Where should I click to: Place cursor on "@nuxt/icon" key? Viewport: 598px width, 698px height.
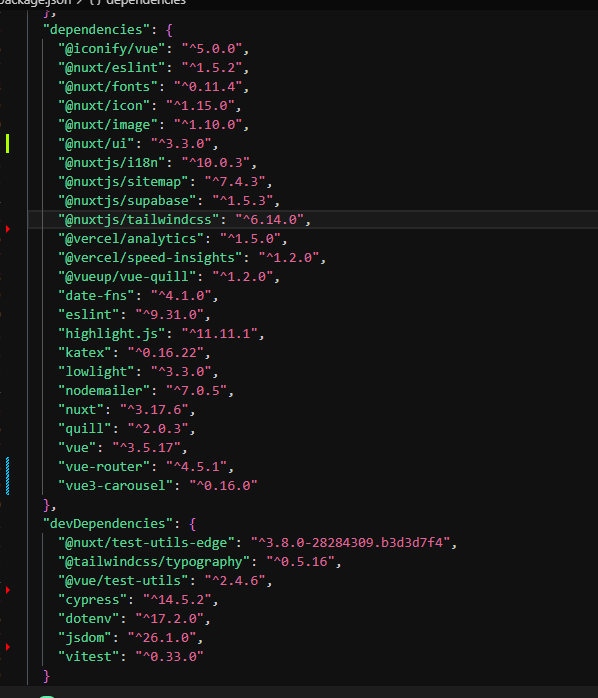point(104,106)
